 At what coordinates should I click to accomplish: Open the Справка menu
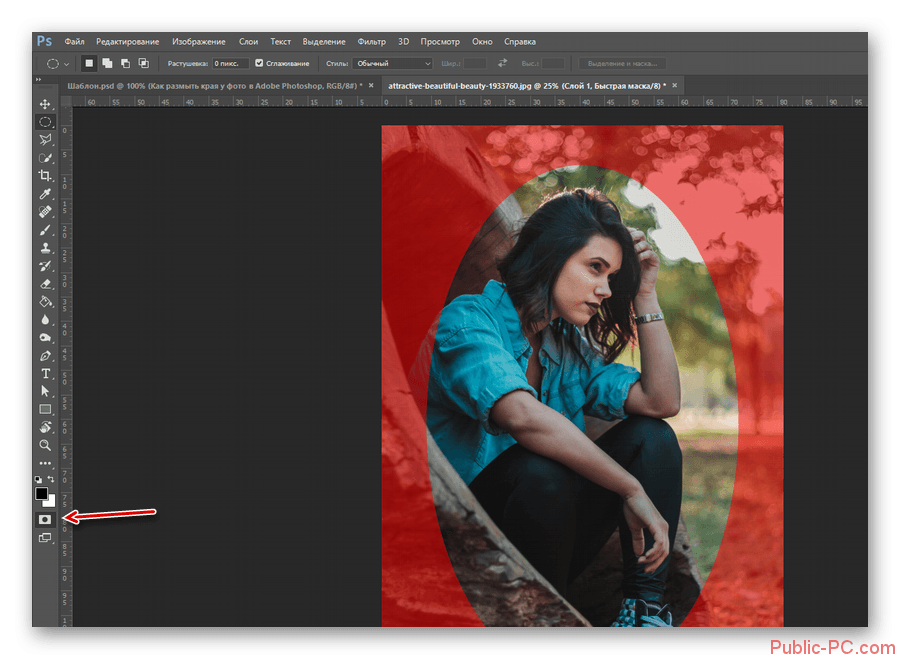(520, 41)
